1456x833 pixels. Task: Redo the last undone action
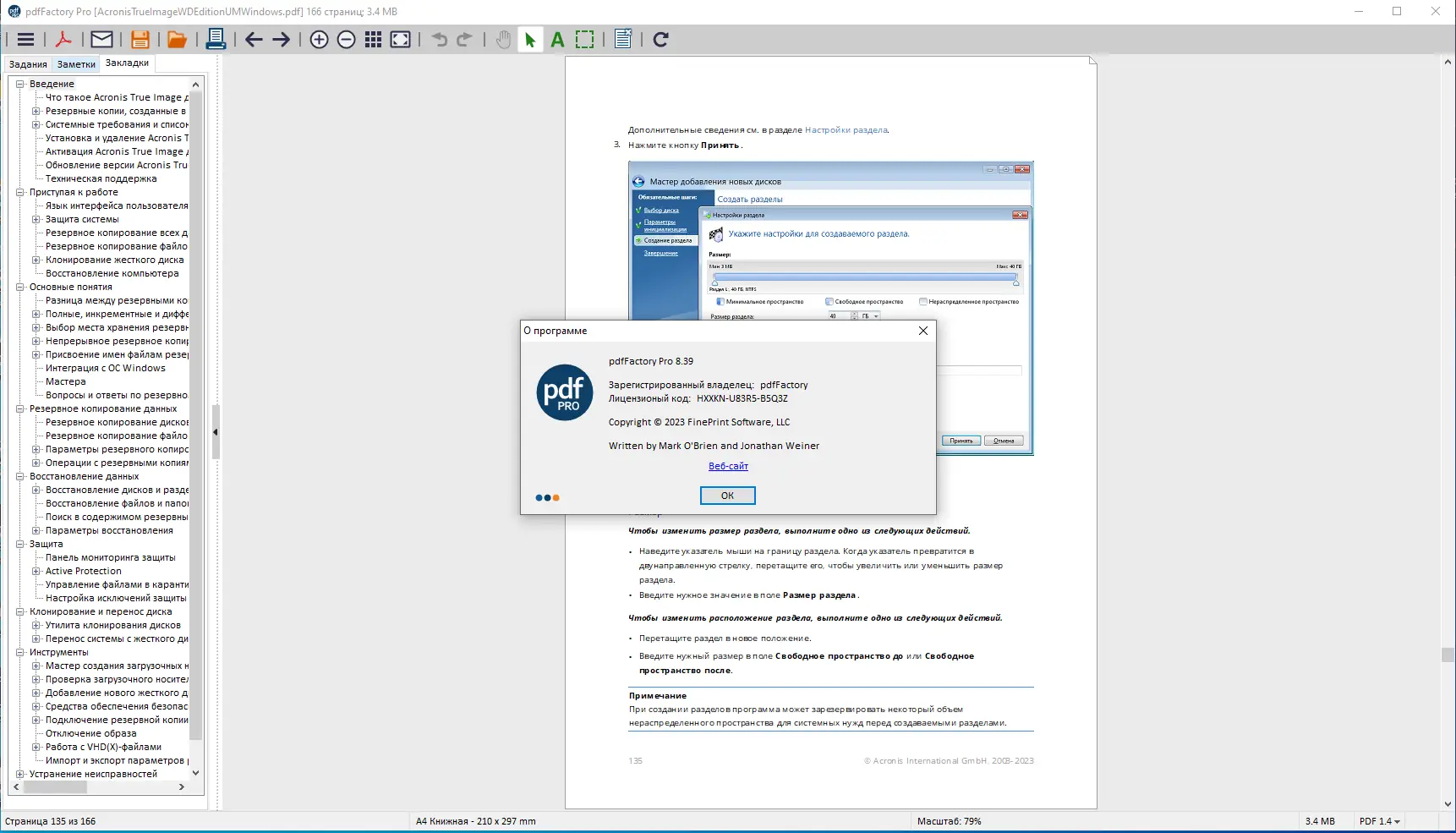tap(464, 40)
